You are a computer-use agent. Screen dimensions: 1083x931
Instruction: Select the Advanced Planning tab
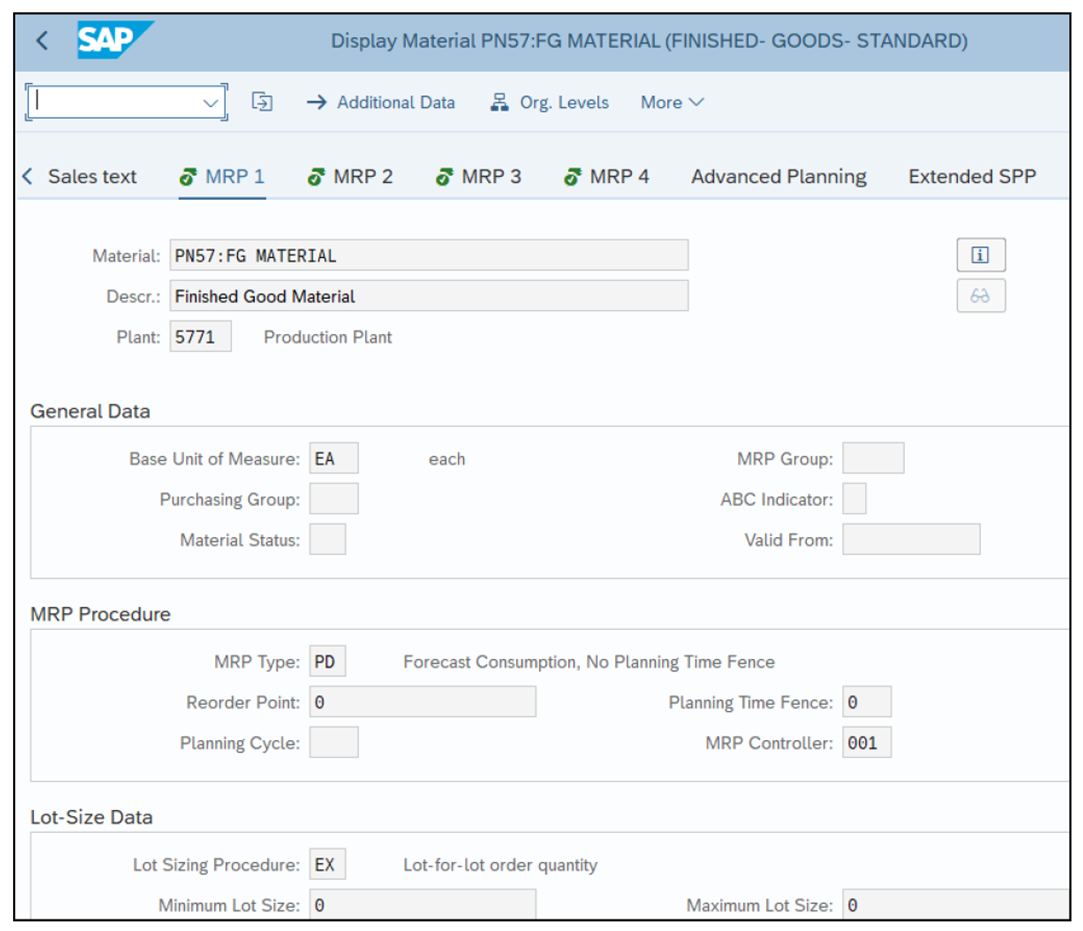(778, 176)
